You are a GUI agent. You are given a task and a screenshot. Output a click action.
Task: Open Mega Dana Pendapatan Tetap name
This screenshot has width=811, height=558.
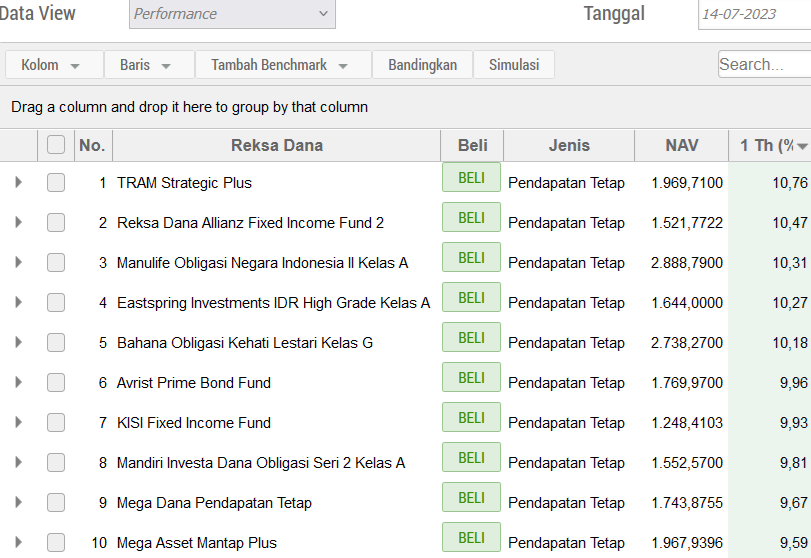214,503
